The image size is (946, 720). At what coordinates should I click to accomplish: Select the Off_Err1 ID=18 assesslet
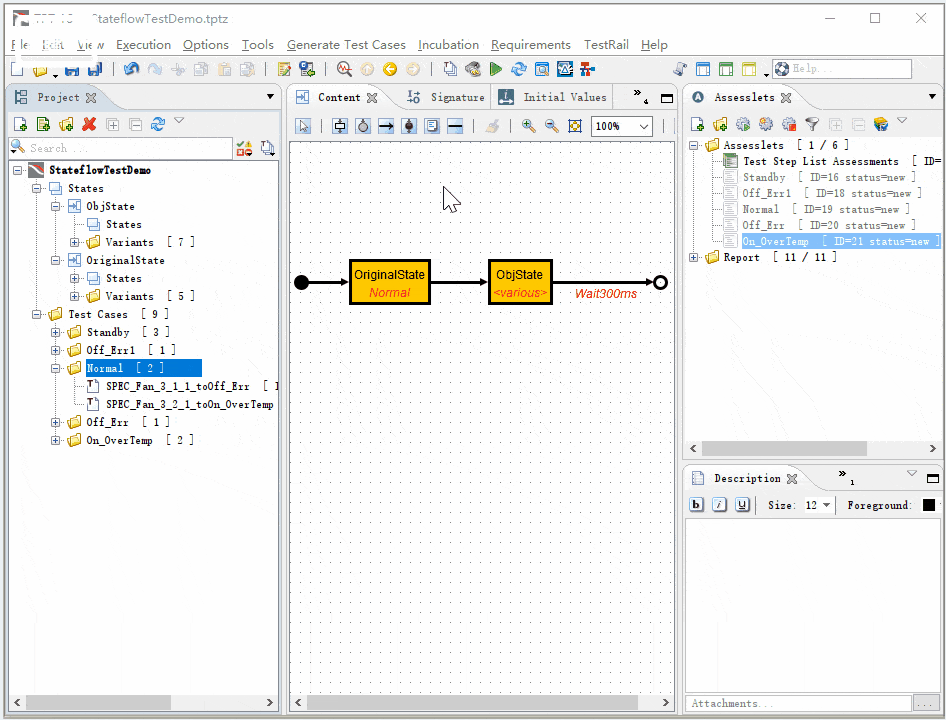coord(832,193)
